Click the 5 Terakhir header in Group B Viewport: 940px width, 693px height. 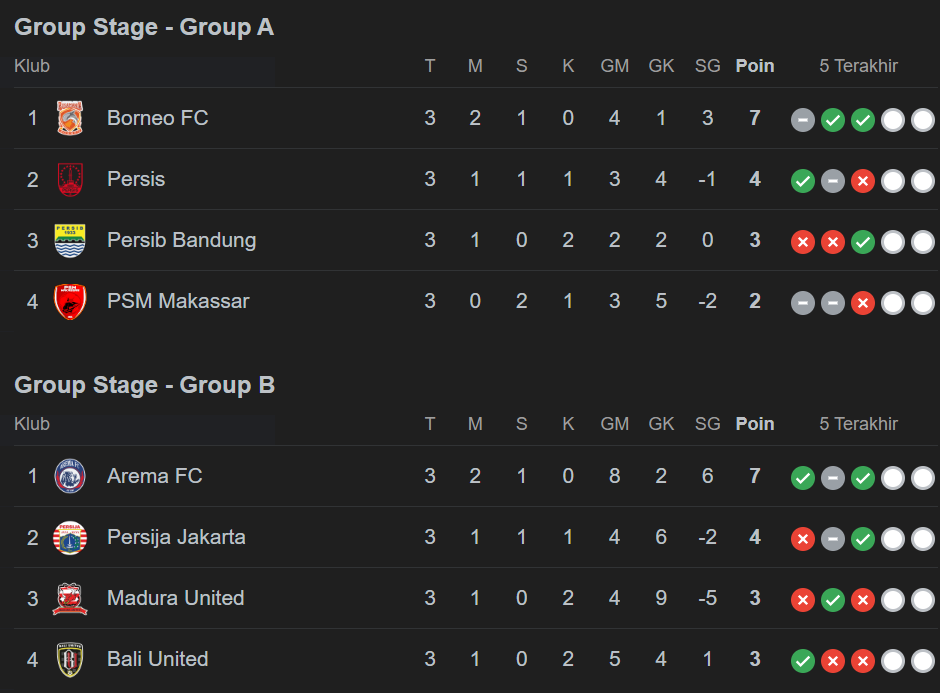pyautogui.click(x=858, y=424)
